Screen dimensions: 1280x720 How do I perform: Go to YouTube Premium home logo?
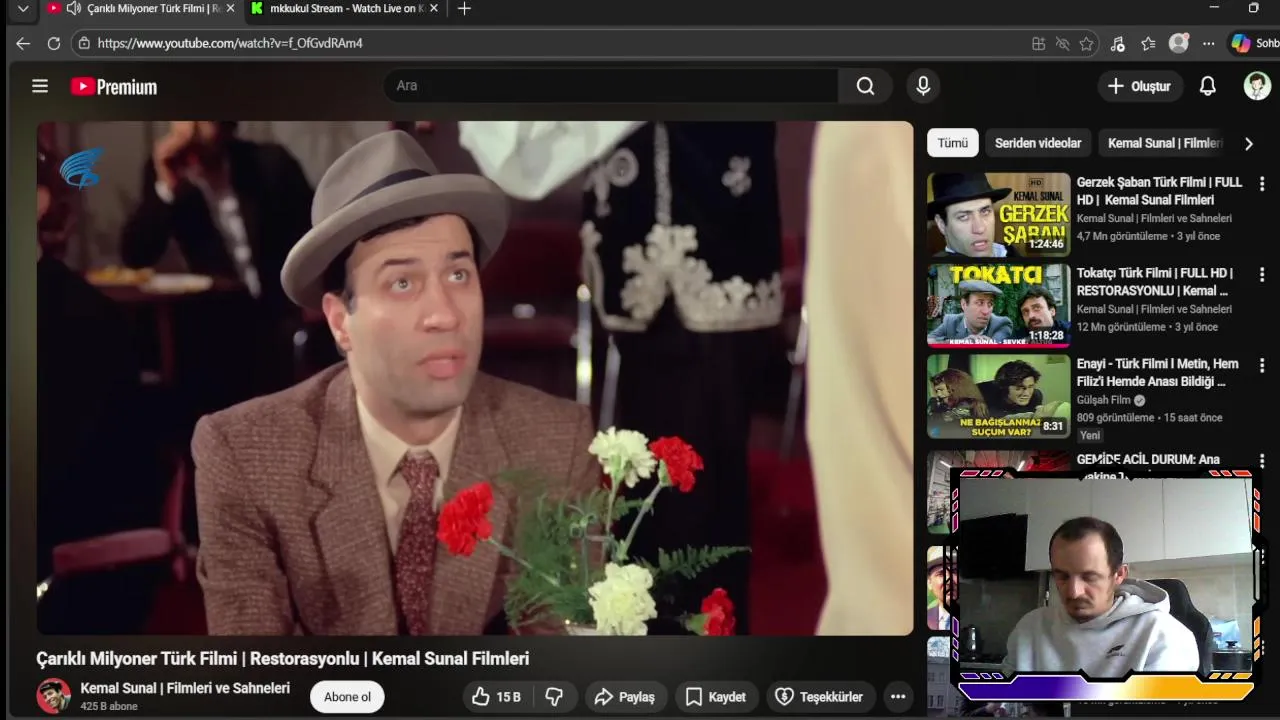pos(114,87)
